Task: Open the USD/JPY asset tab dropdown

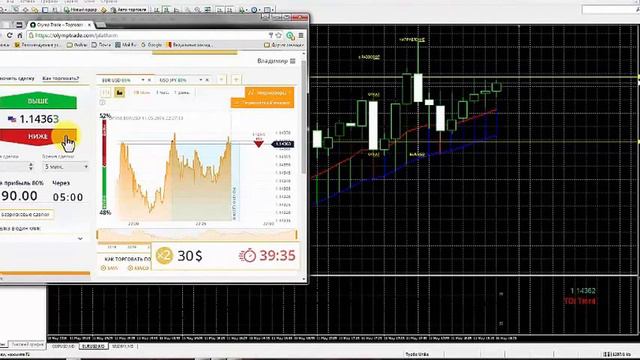Action: [x=201, y=80]
